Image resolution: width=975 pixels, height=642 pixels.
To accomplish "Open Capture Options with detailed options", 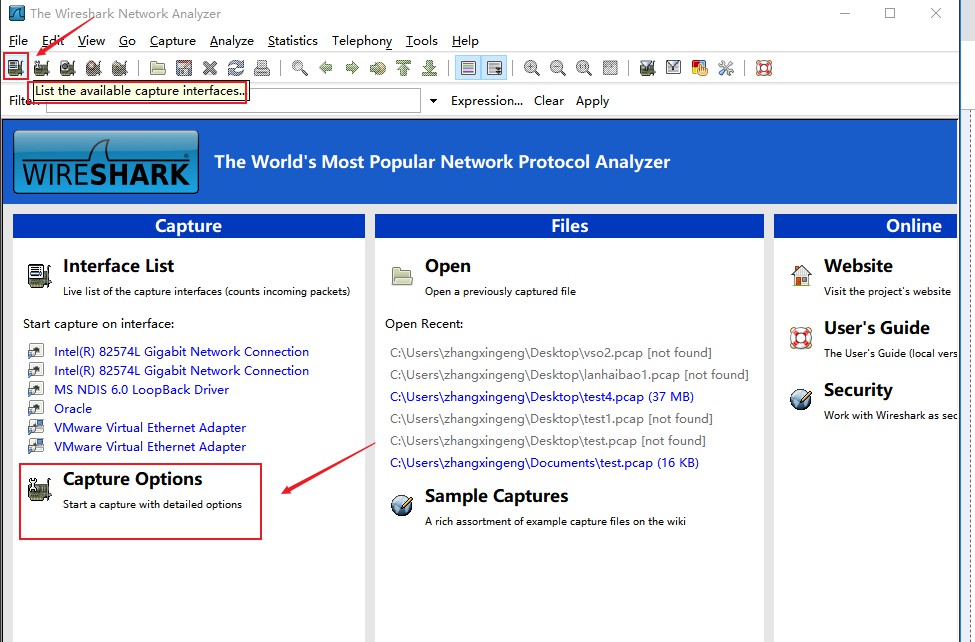I will point(132,479).
